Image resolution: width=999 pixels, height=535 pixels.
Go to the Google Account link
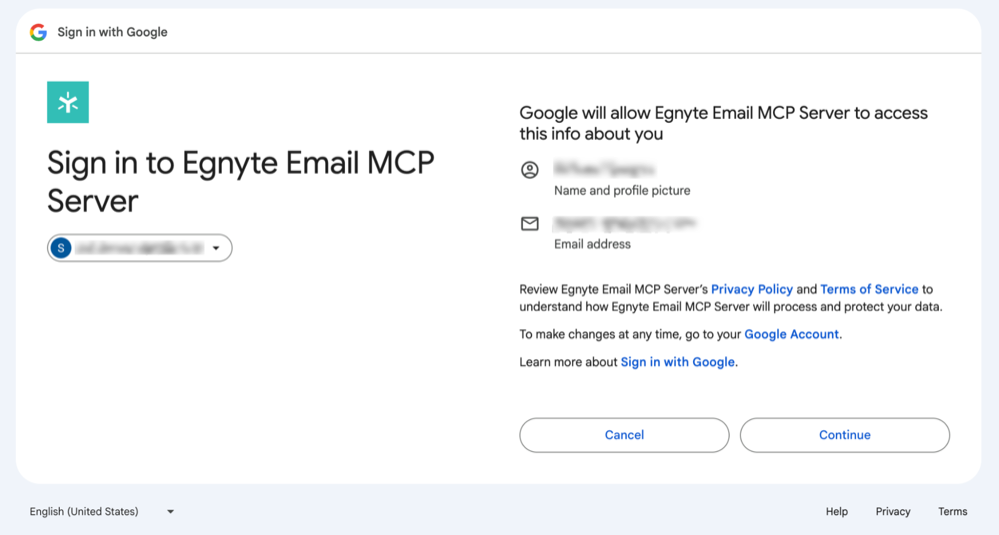tap(791, 334)
